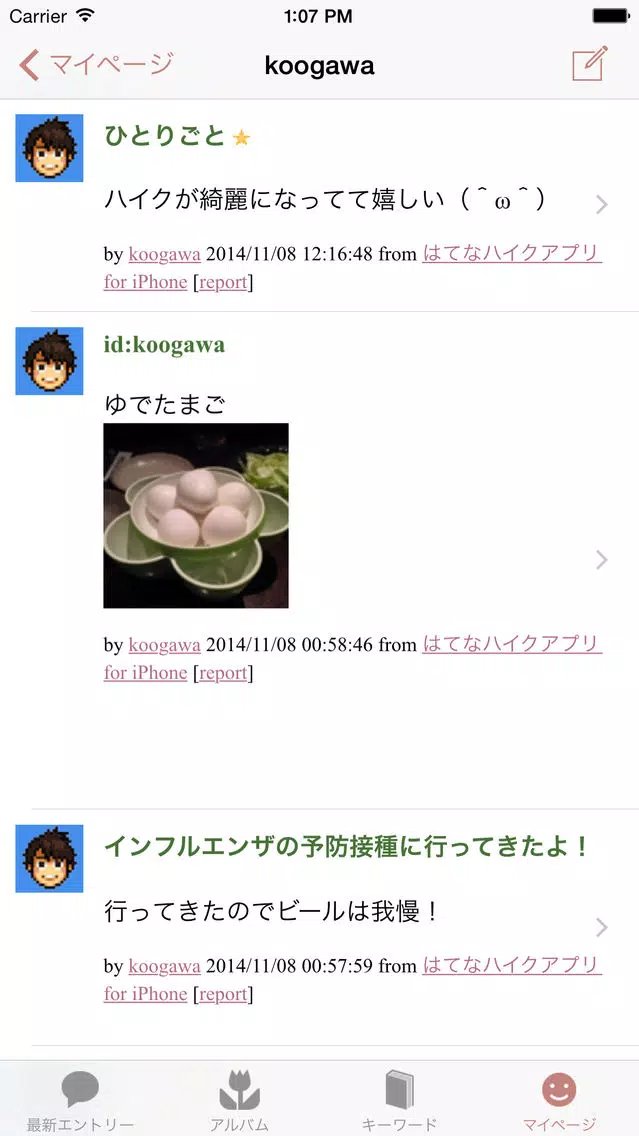Expand the ハイクが綺麗 post via chevron
Screen dimensions: 639x1136
pos(601,205)
